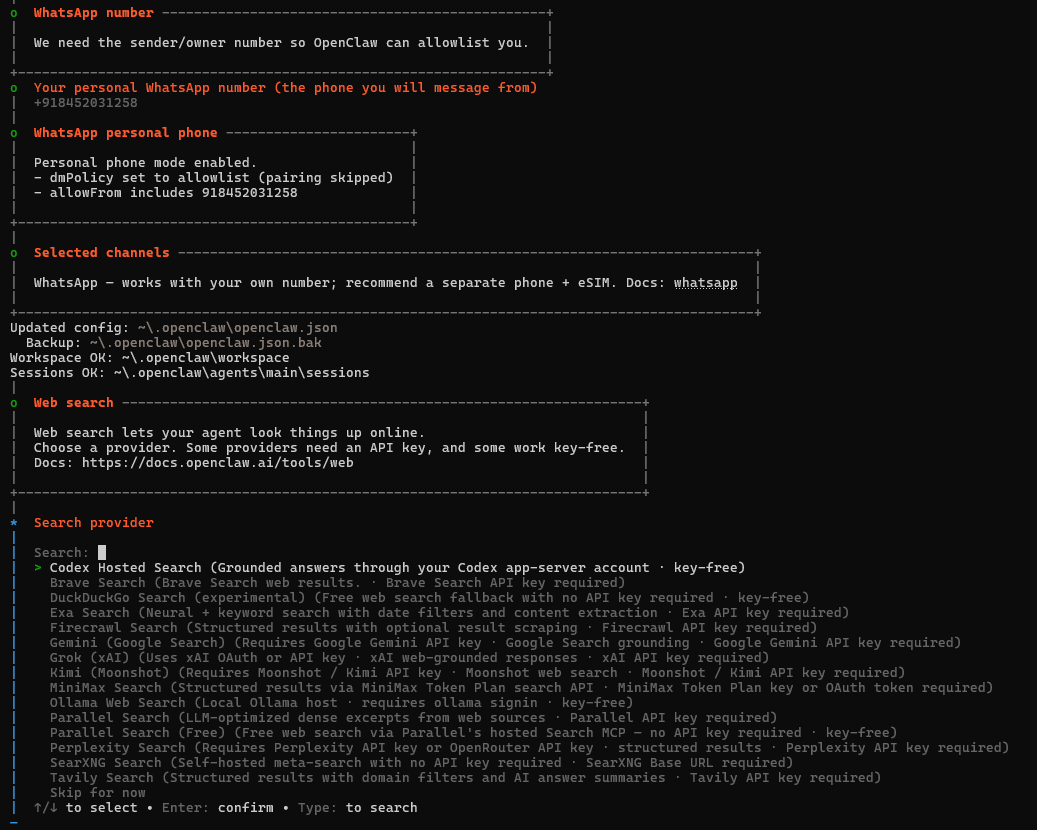The image size is (1037, 830).
Task: Click the entered number +918452031258
Action: pos(86,103)
